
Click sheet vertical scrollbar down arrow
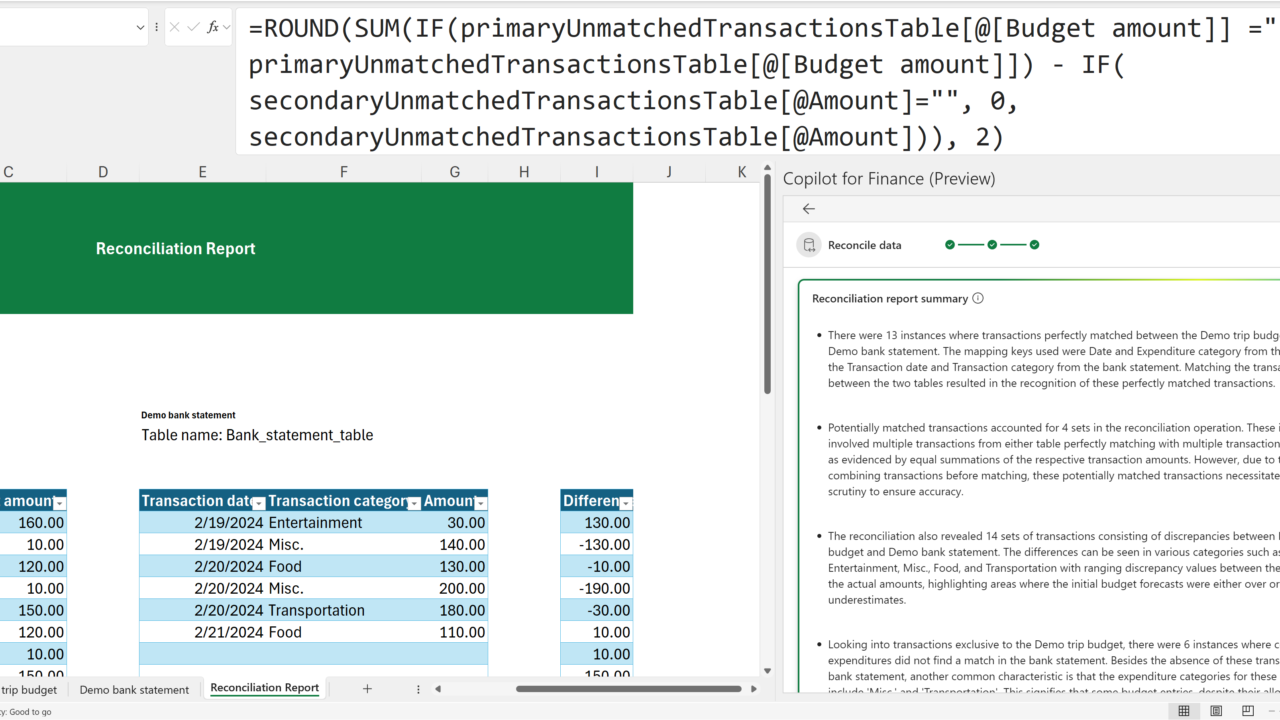click(x=767, y=671)
